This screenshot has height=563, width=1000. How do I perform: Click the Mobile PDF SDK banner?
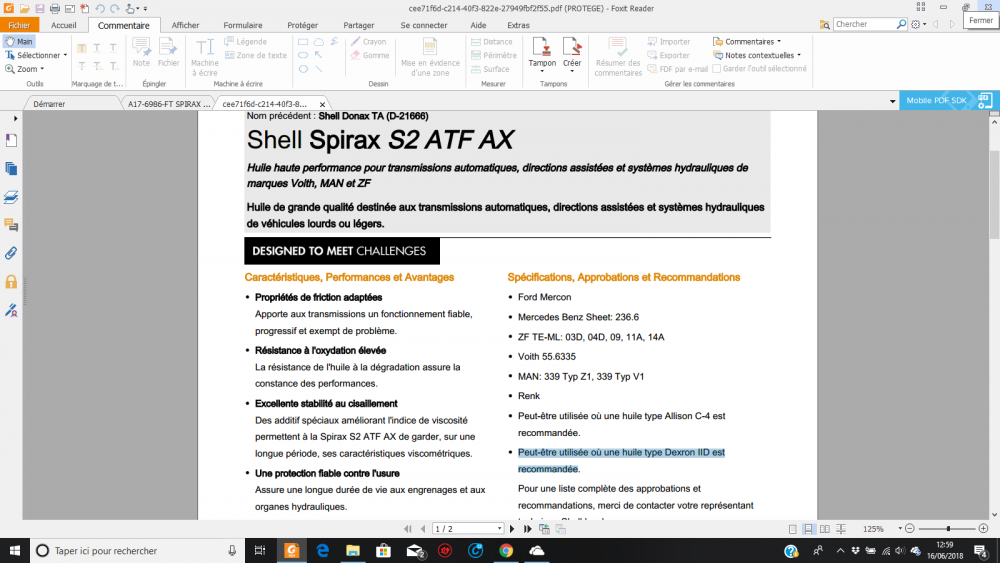click(x=948, y=100)
